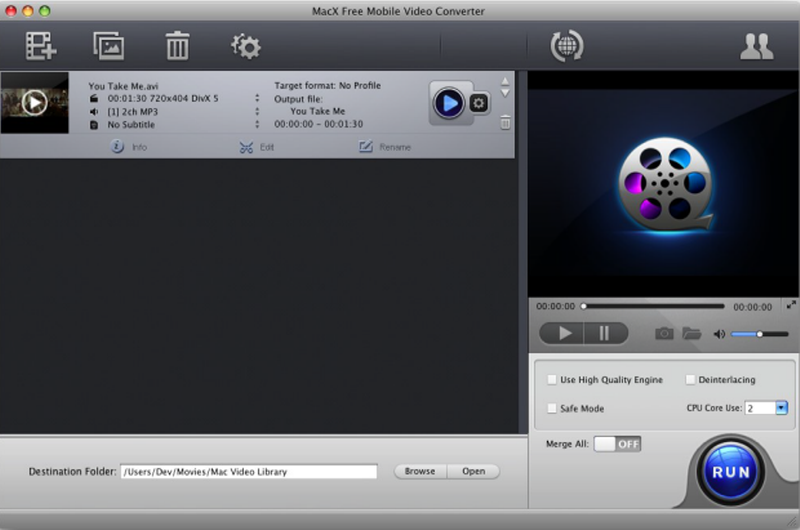
Task: Click the blue output profile play icon
Action: pyautogui.click(x=449, y=104)
